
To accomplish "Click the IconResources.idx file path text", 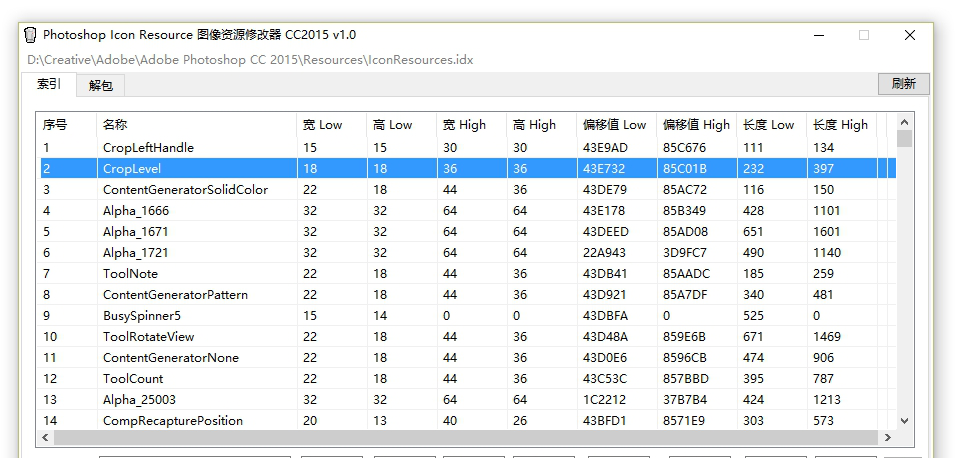I will pos(250,60).
